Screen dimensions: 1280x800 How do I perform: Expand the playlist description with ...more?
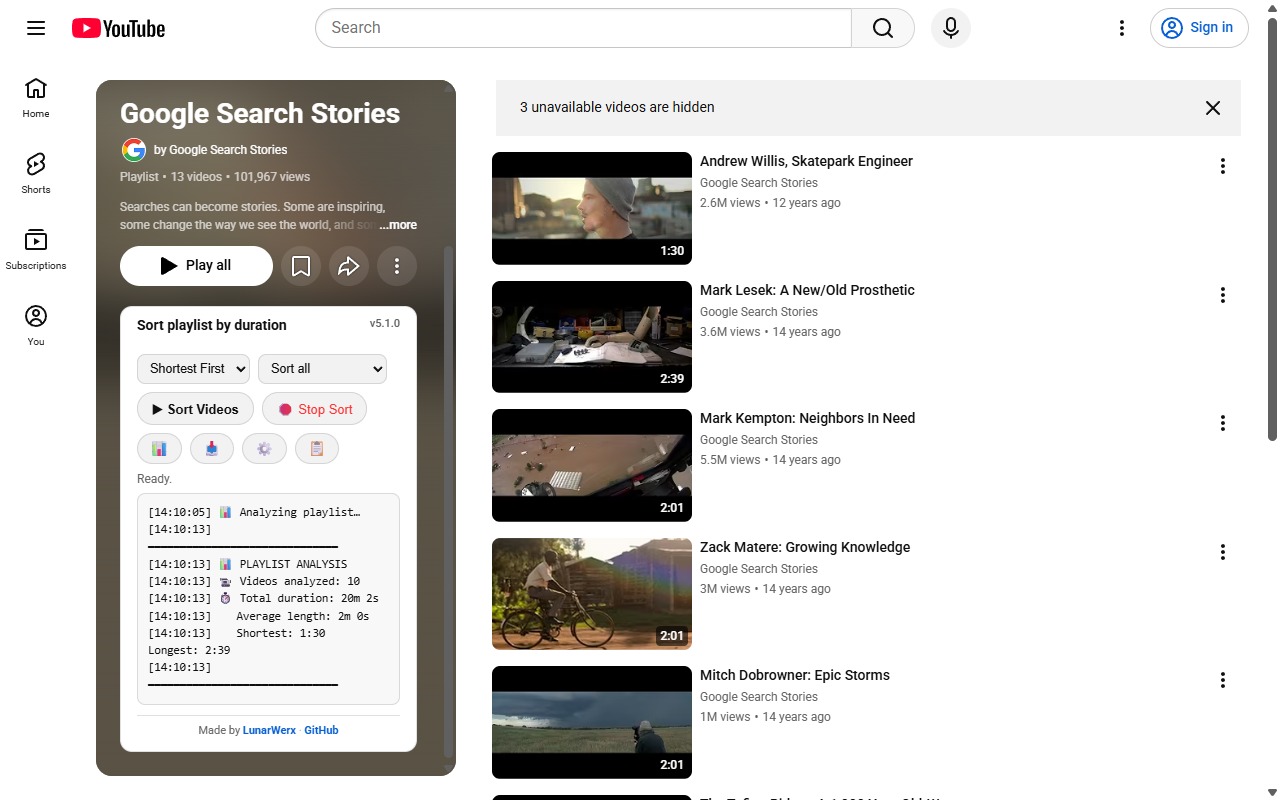click(398, 225)
